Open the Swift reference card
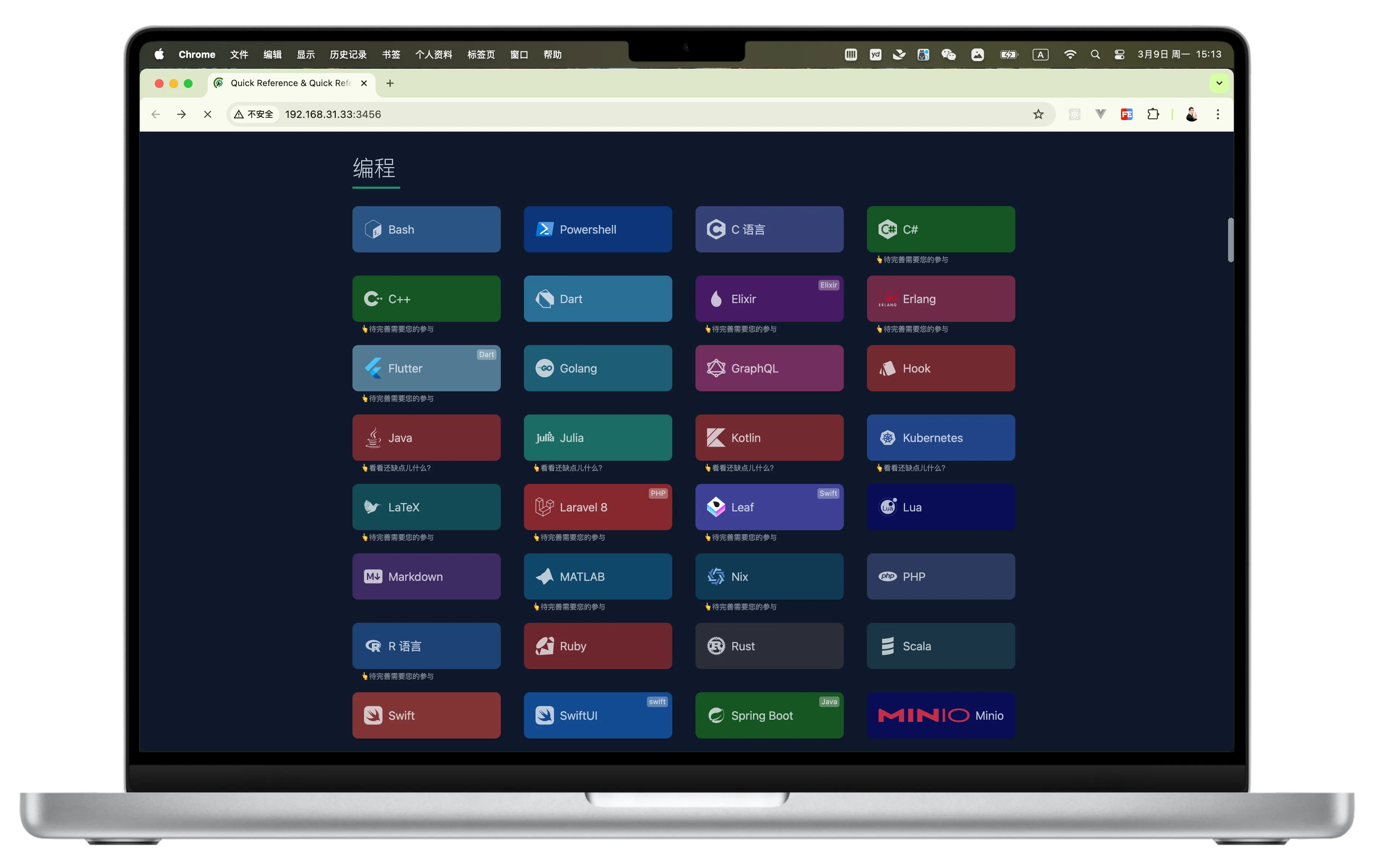Image resolution: width=1375 pixels, height=868 pixels. tap(426, 716)
